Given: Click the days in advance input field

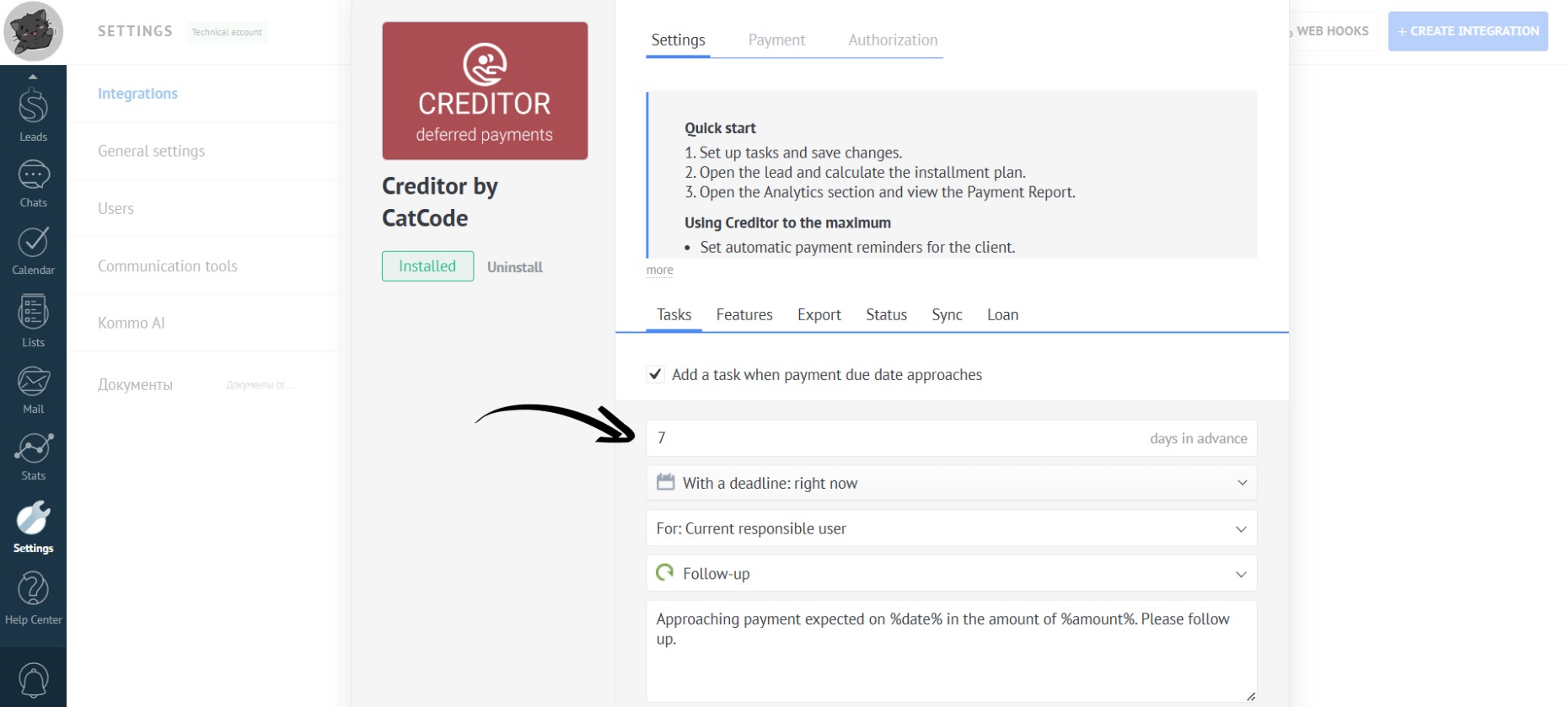Looking at the screenshot, I should pos(894,438).
